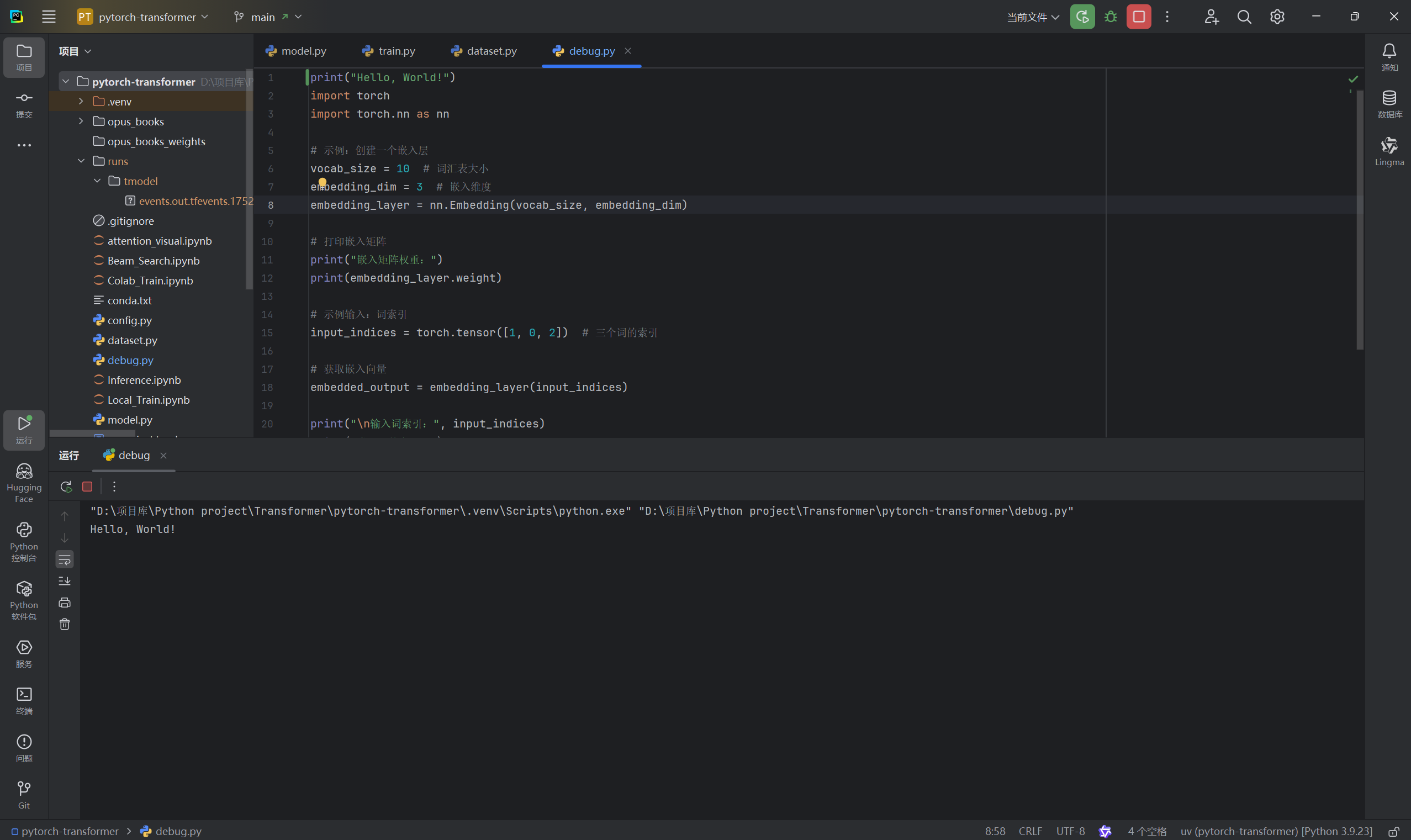Viewport: 1411px width, 840px height.
Task: Rerun debug in the run panel
Action: (x=66, y=487)
